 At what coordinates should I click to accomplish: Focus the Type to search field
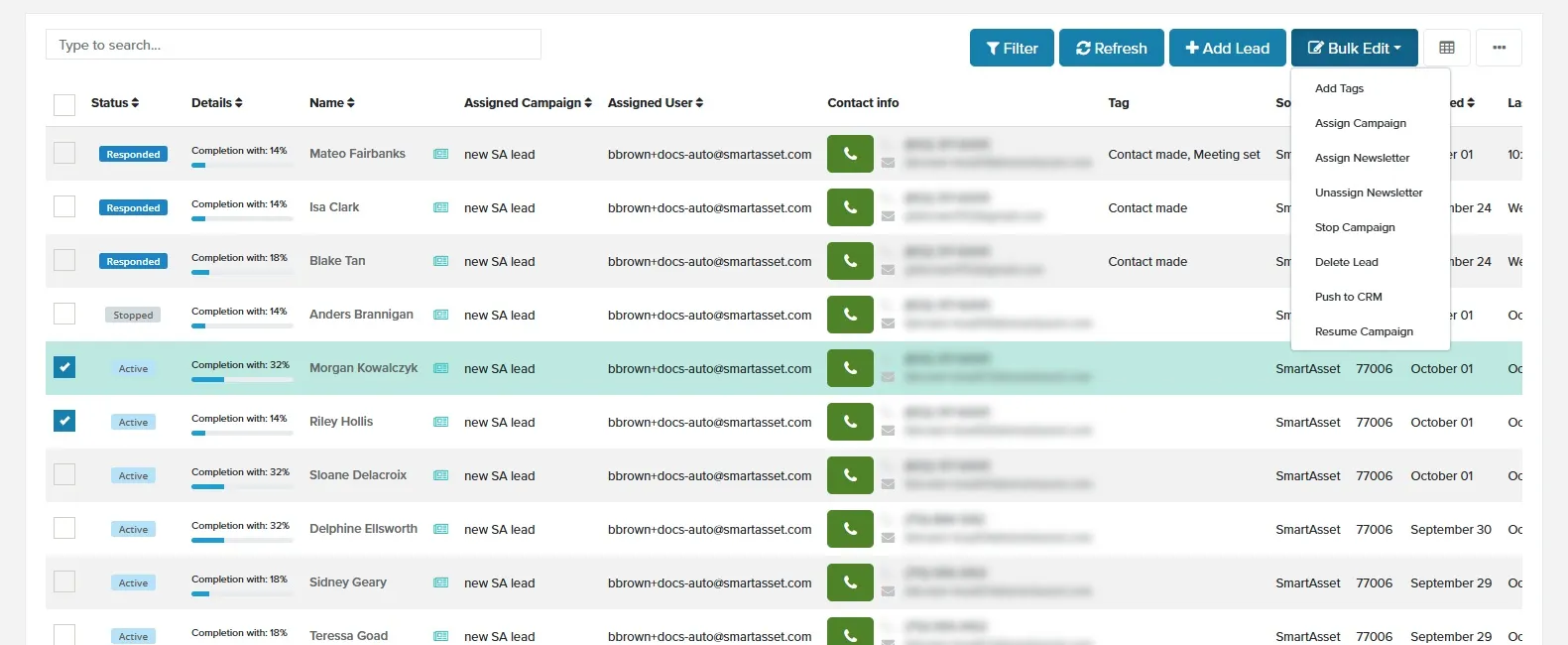294,45
